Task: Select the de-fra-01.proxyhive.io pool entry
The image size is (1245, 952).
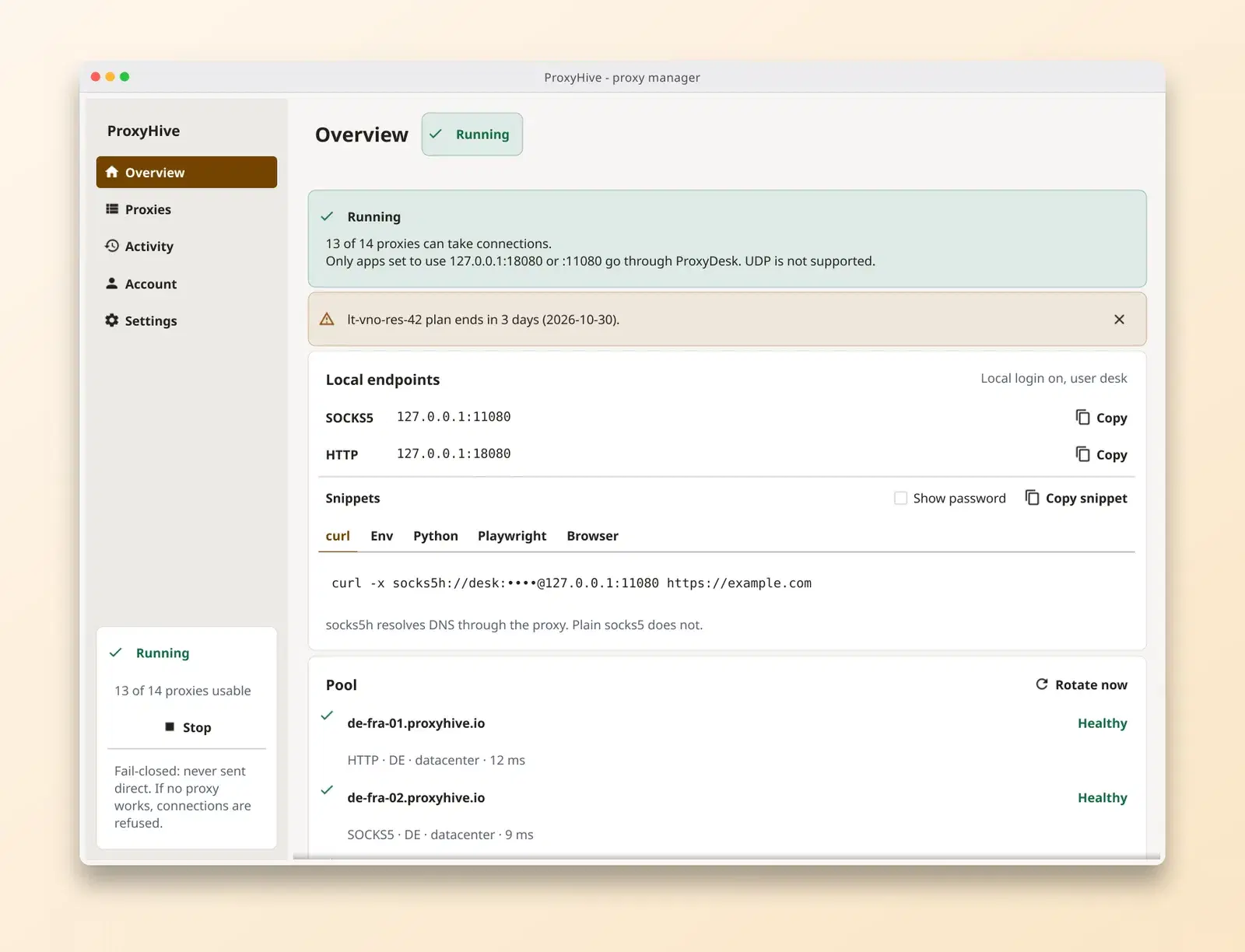Action: (416, 723)
